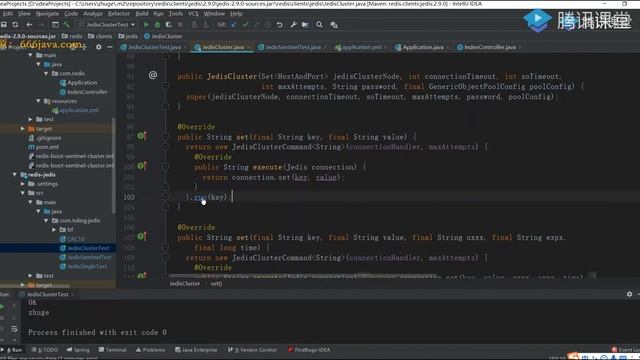Click the toolbar icon right of search magnifier

tap(334, 25)
